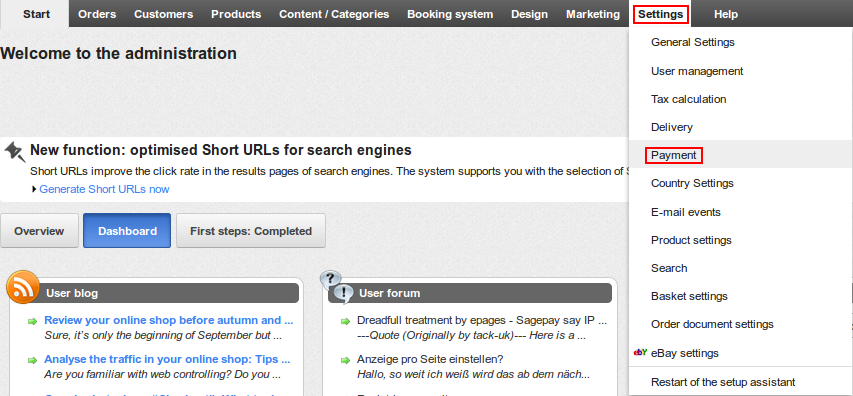The height and width of the screenshot is (396, 853).
Task: Click the User blog RSS feed icon
Action: click(23, 287)
